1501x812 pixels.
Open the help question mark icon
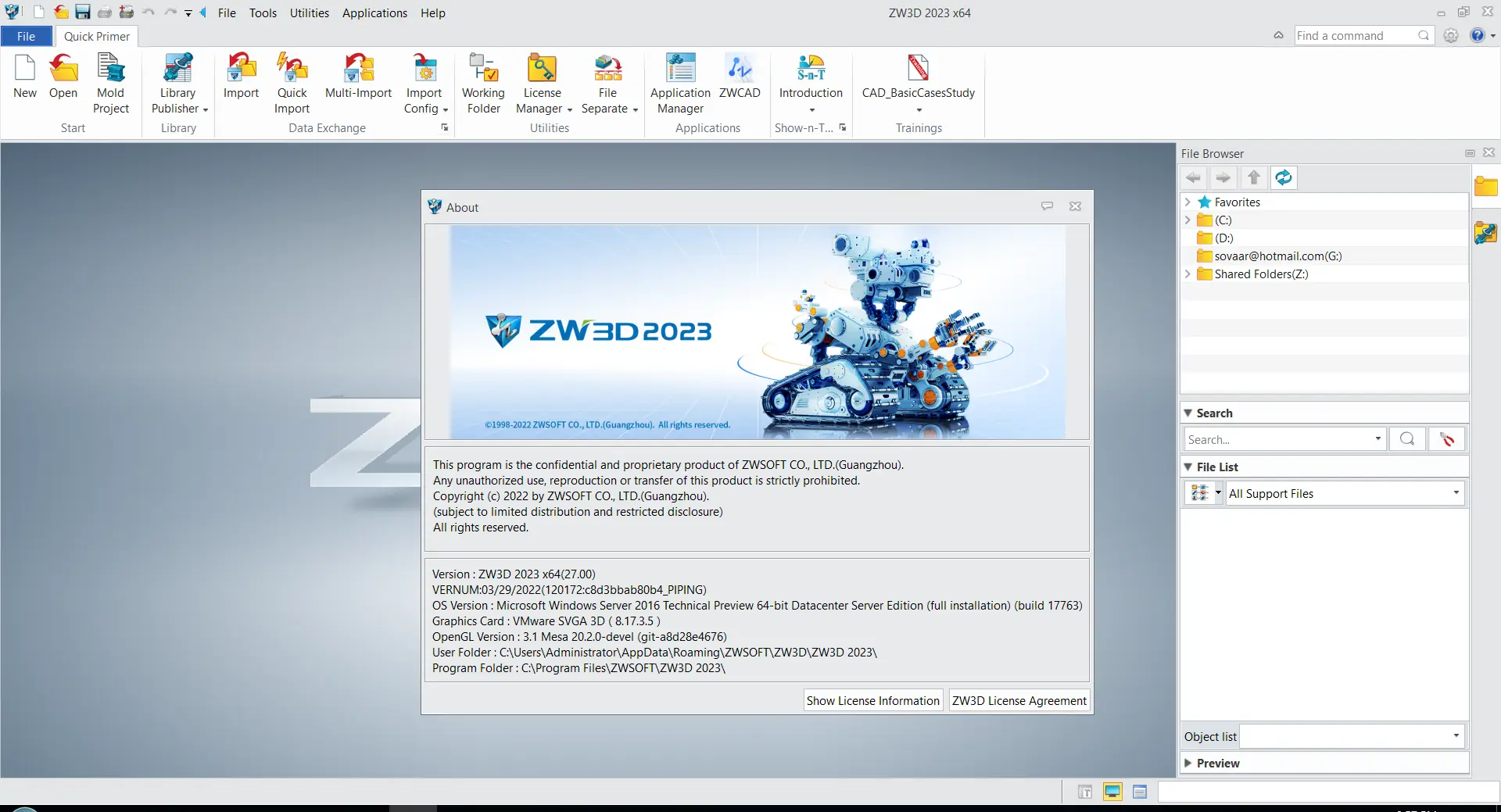[x=1478, y=35]
